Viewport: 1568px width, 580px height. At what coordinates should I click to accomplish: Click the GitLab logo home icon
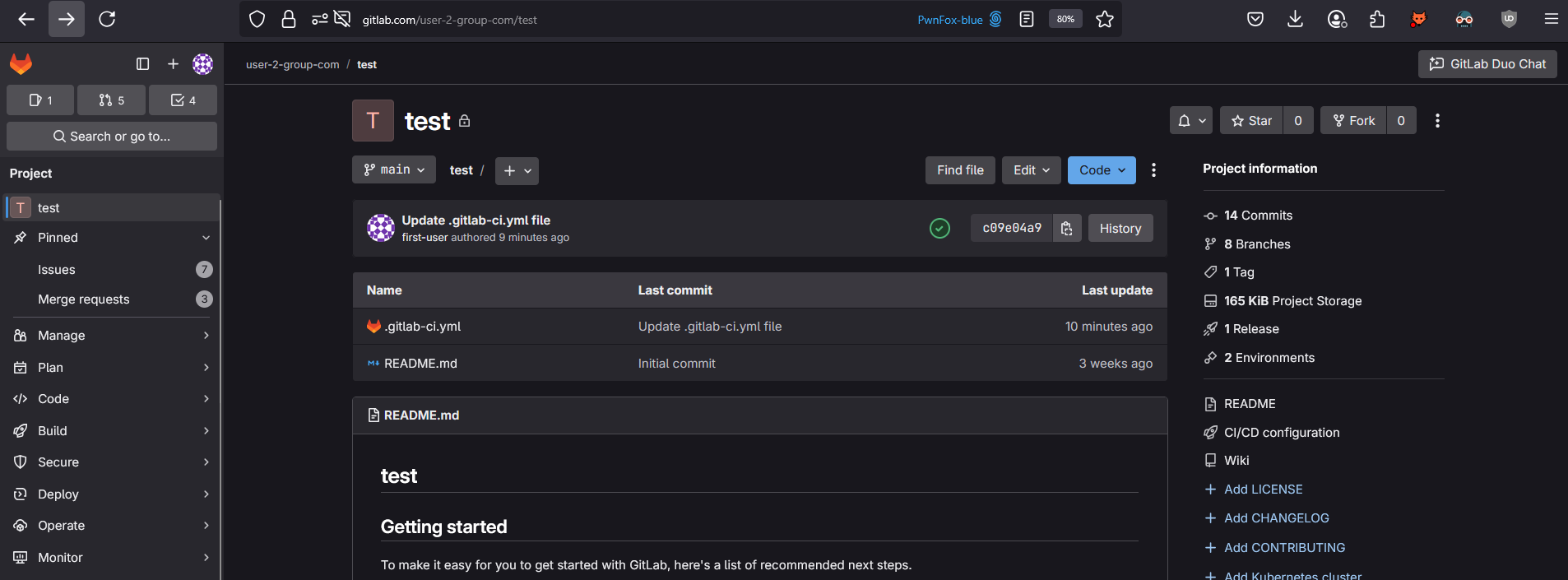pyautogui.click(x=21, y=64)
